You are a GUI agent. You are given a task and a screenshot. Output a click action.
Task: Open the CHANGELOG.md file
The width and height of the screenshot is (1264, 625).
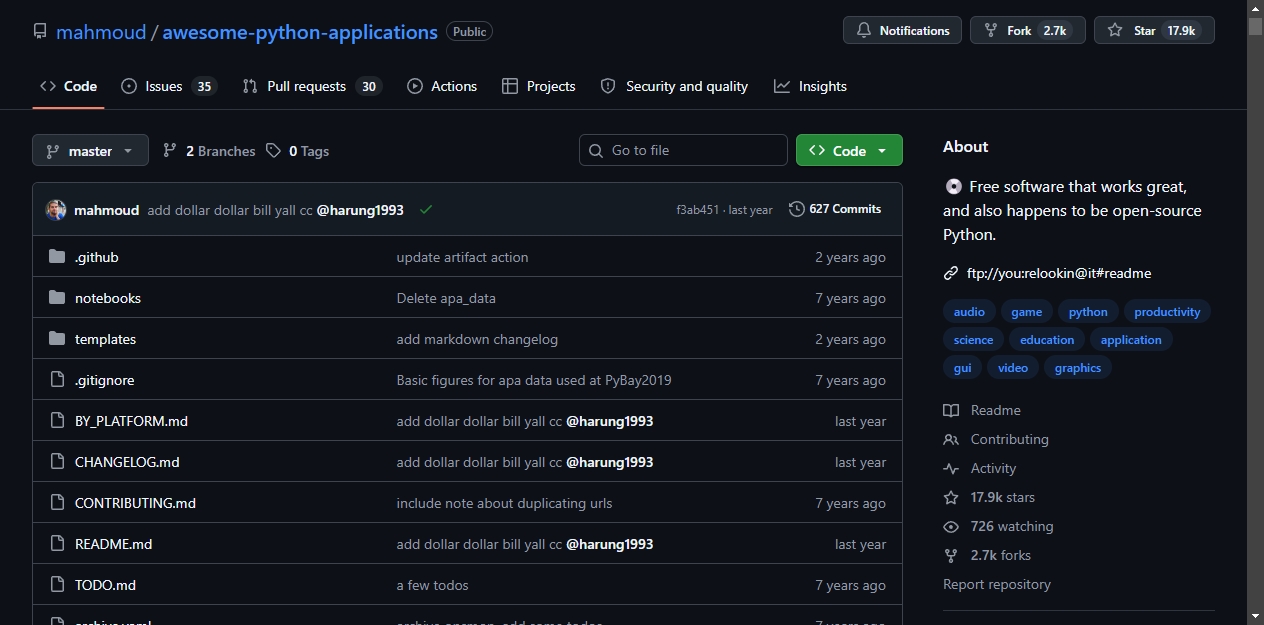click(x=127, y=462)
